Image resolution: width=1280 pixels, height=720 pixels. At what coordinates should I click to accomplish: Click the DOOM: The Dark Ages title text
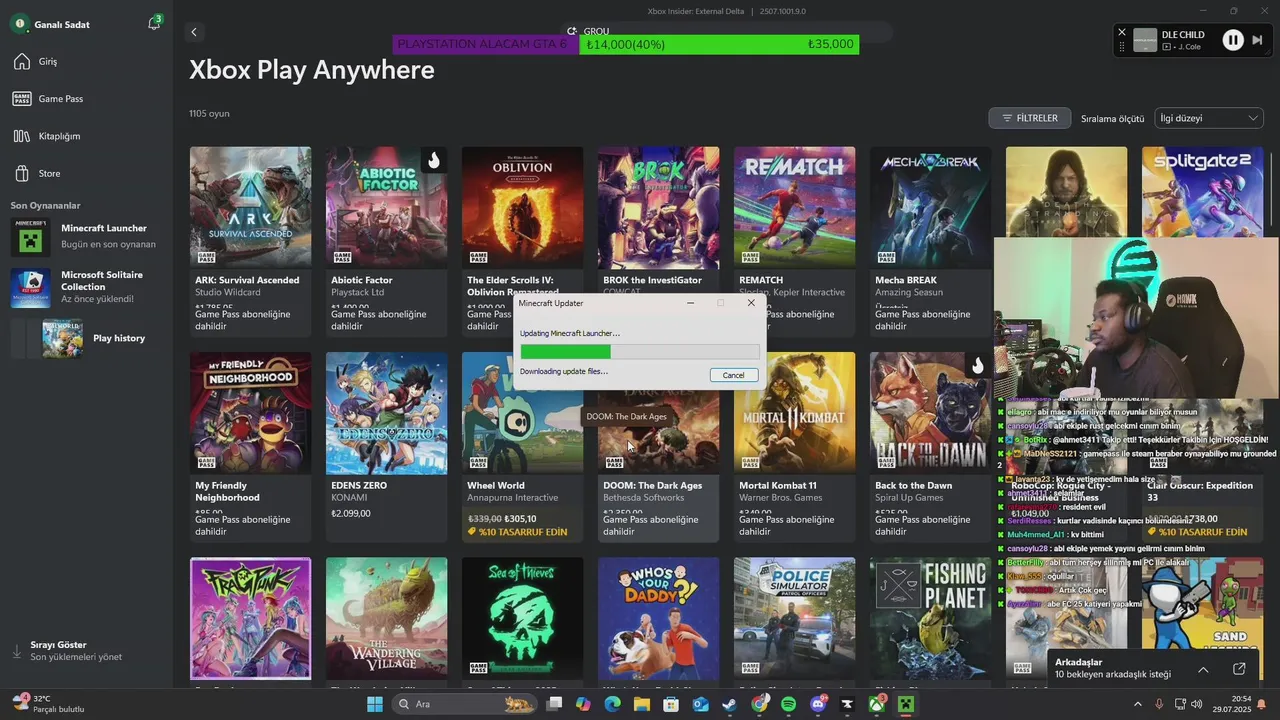652,485
